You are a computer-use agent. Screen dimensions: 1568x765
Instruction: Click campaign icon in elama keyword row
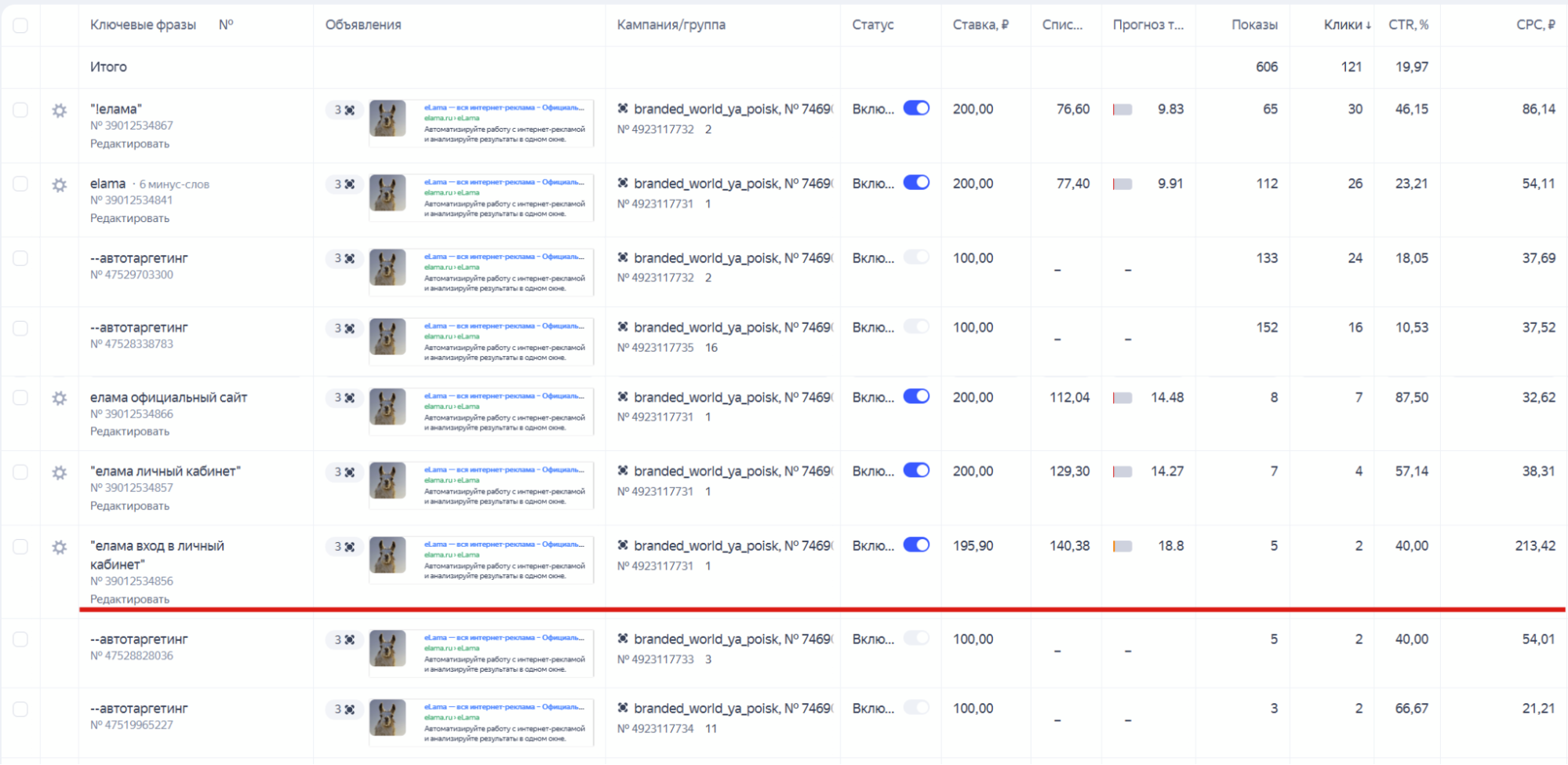(x=623, y=184)
